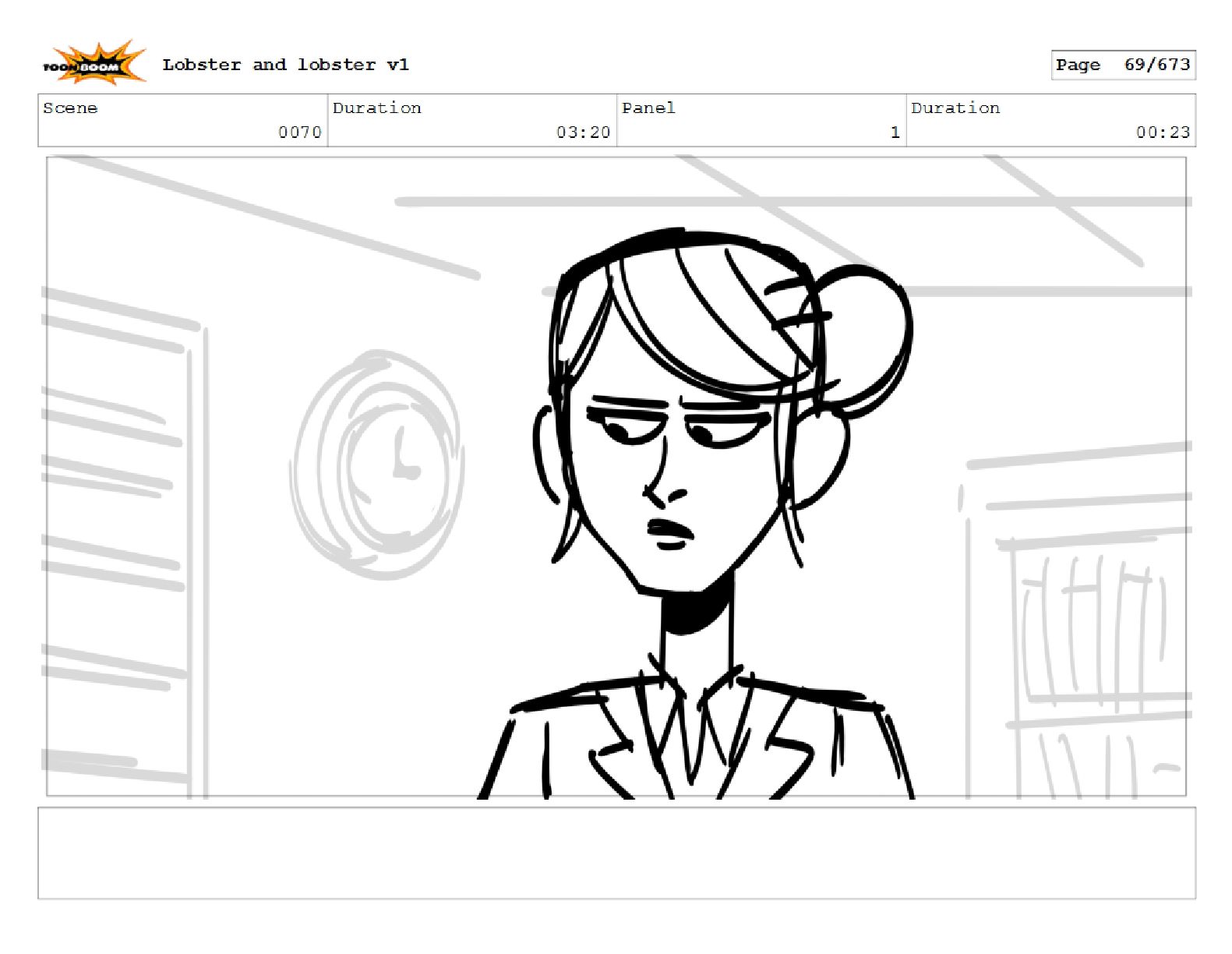This screenshot has width=1232, height=954.
Task: Select scene number '0070'
Action: (300, 132)
